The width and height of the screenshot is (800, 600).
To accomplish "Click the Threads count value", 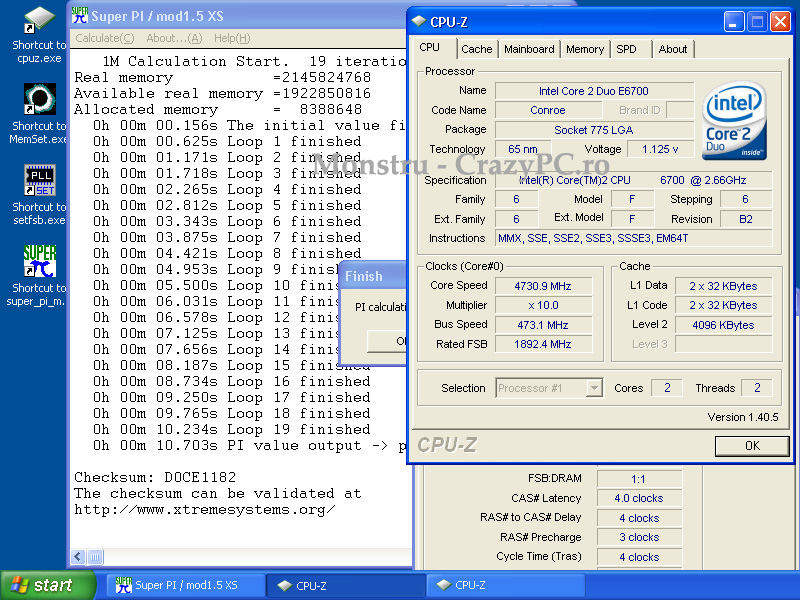I will coord(757,388).
